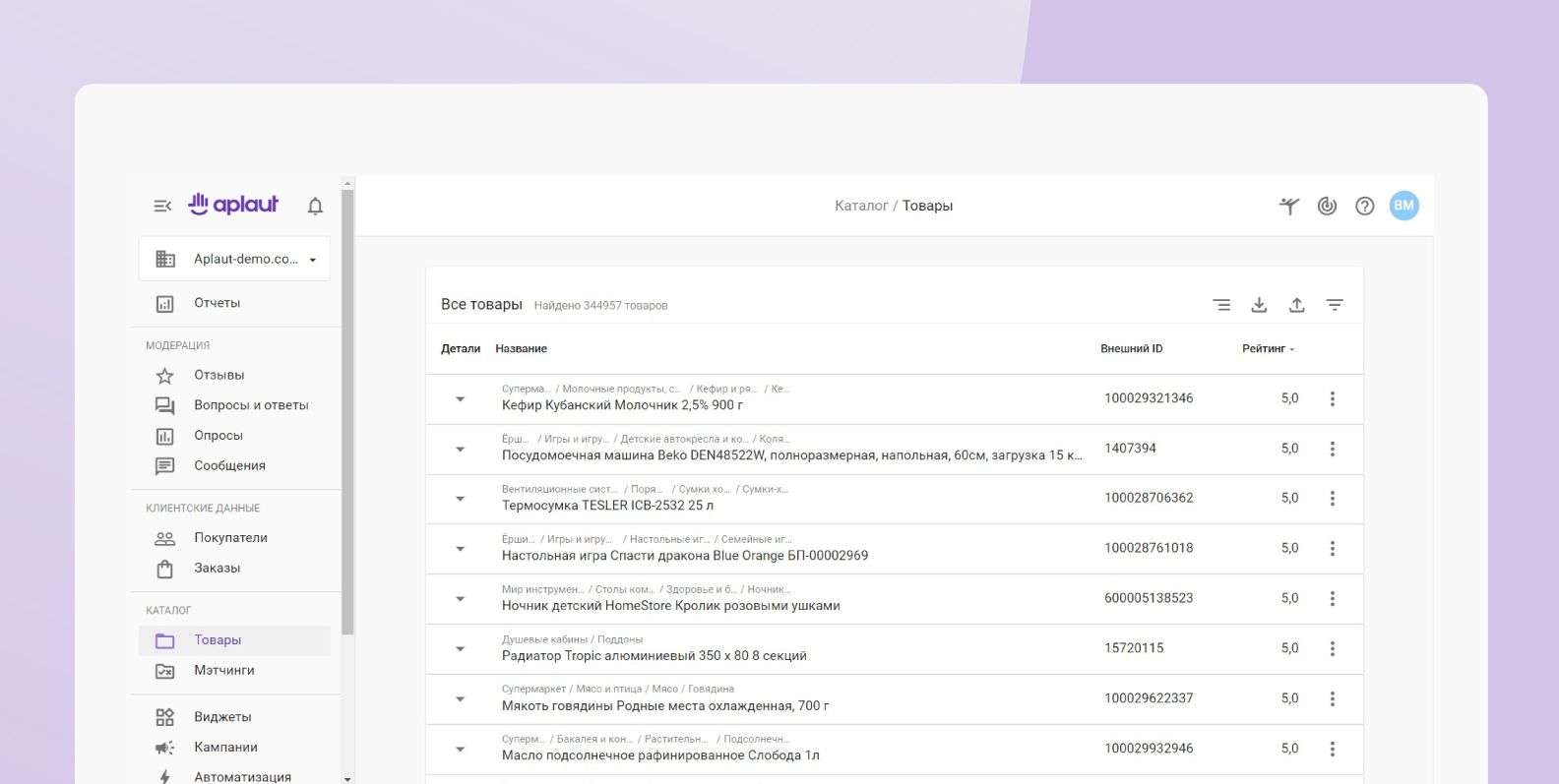Expand details for Термосумка TESLER row
Image resolution: width=1559 pixels, height=784 pixels.
(460, 499)
